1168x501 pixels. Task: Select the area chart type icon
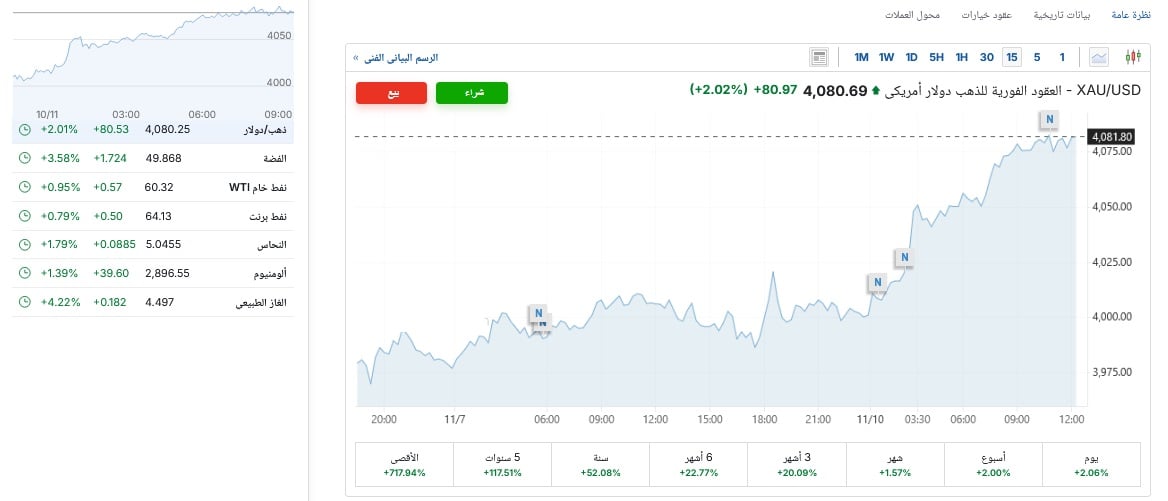(x=1099, y=57)
